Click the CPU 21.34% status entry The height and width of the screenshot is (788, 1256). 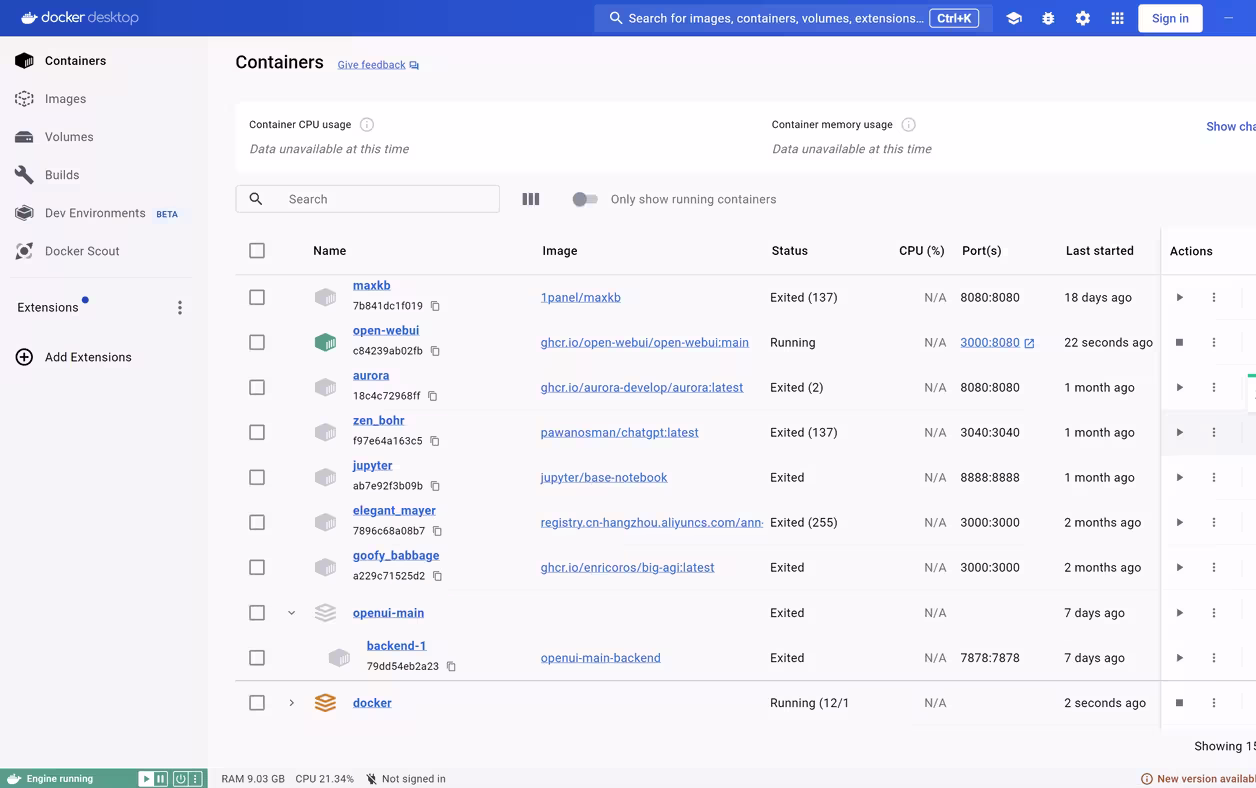324,779
